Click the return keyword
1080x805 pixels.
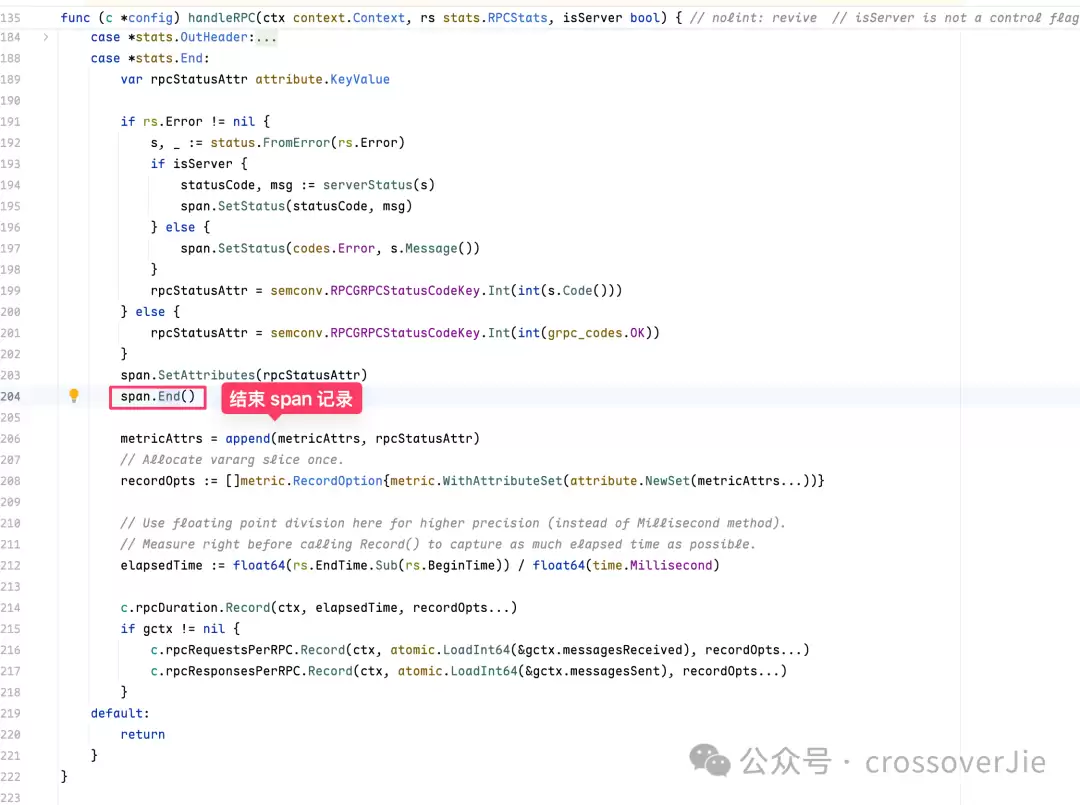click(142, 734)
